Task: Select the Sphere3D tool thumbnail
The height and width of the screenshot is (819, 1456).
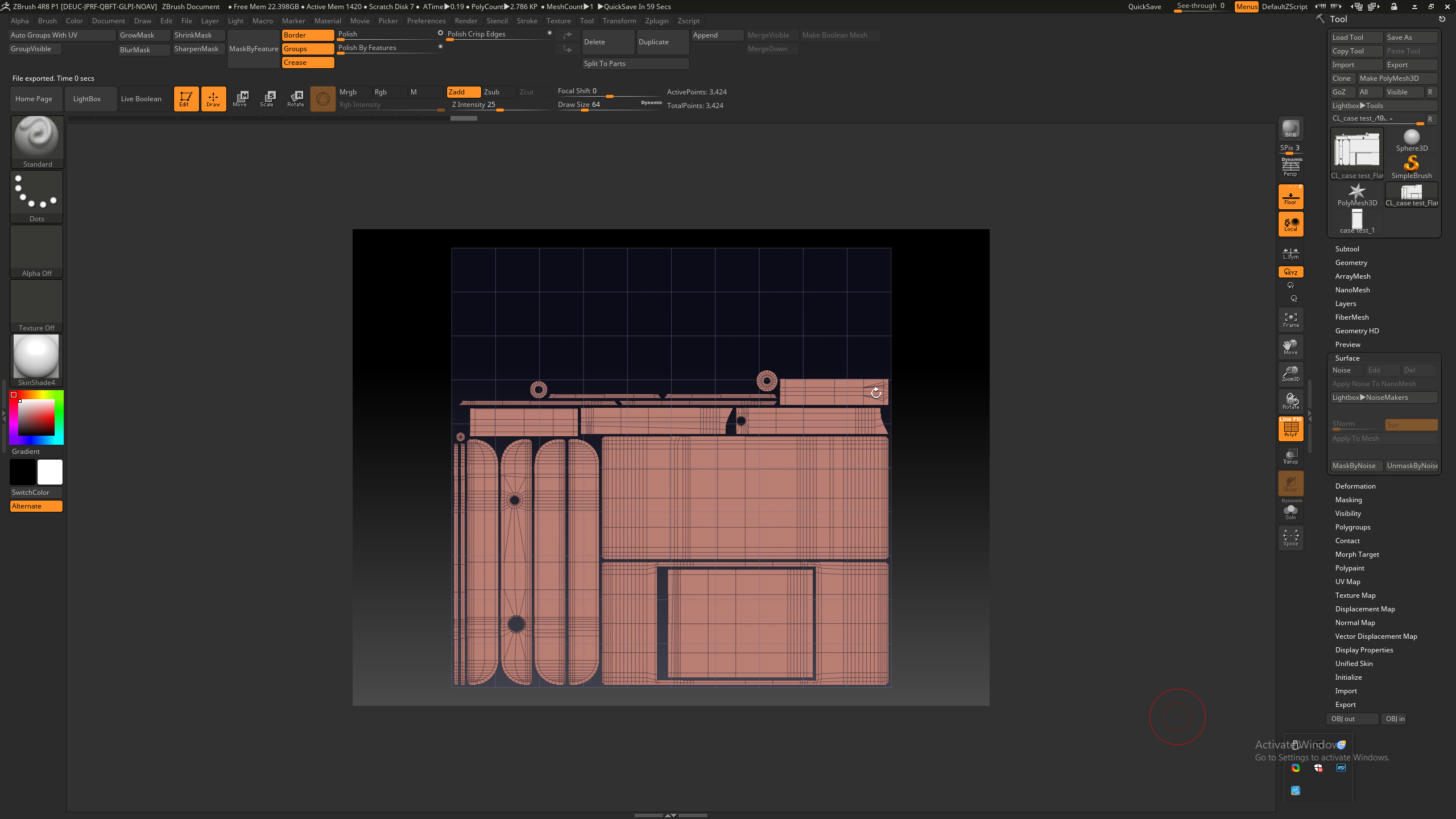Action: click(1412, 140)
